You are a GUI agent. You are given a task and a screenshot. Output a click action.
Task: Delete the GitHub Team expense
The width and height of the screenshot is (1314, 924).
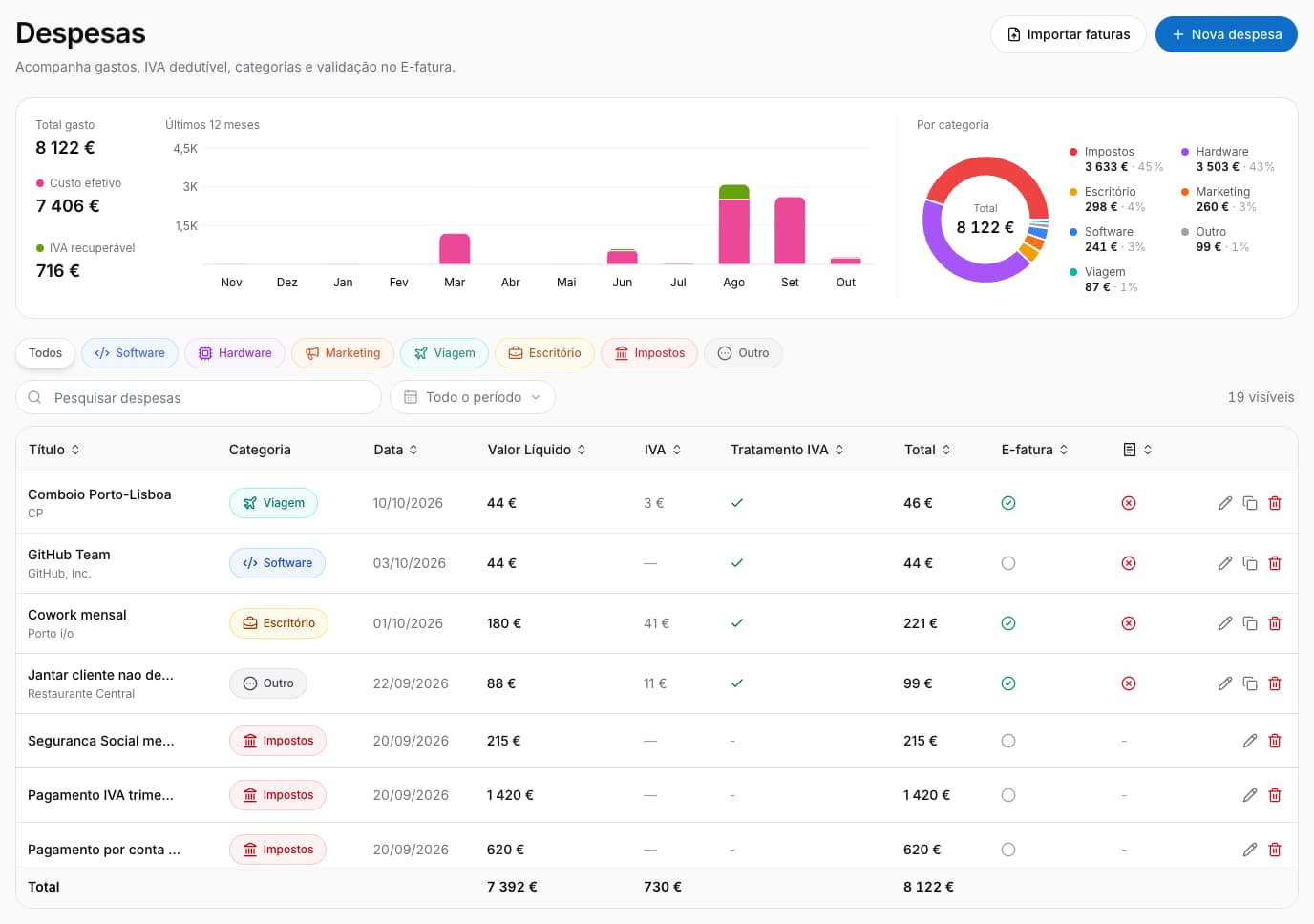[x=1275, y=563]
